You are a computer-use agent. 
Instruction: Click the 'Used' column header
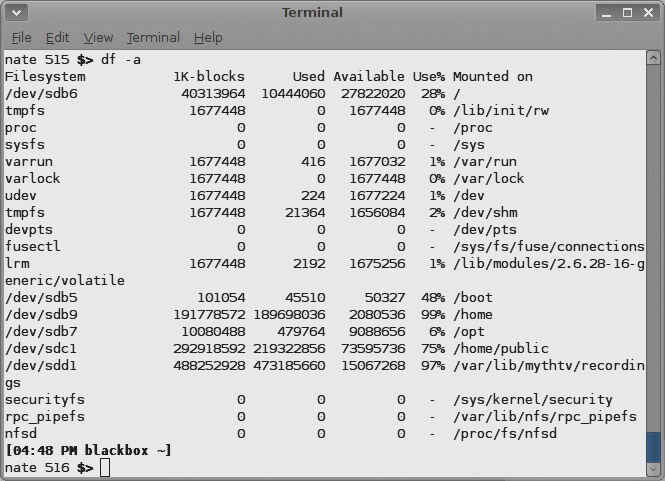coord(309,77)
